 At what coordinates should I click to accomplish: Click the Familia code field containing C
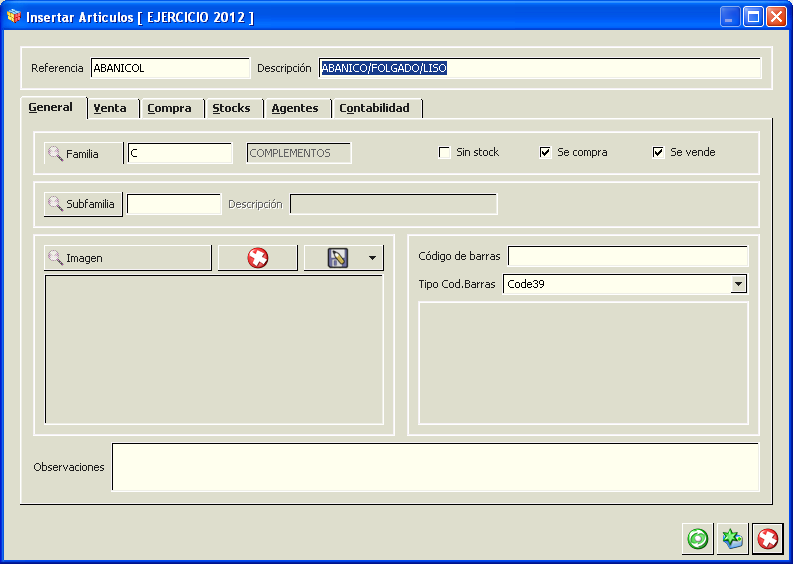(180, 153)
